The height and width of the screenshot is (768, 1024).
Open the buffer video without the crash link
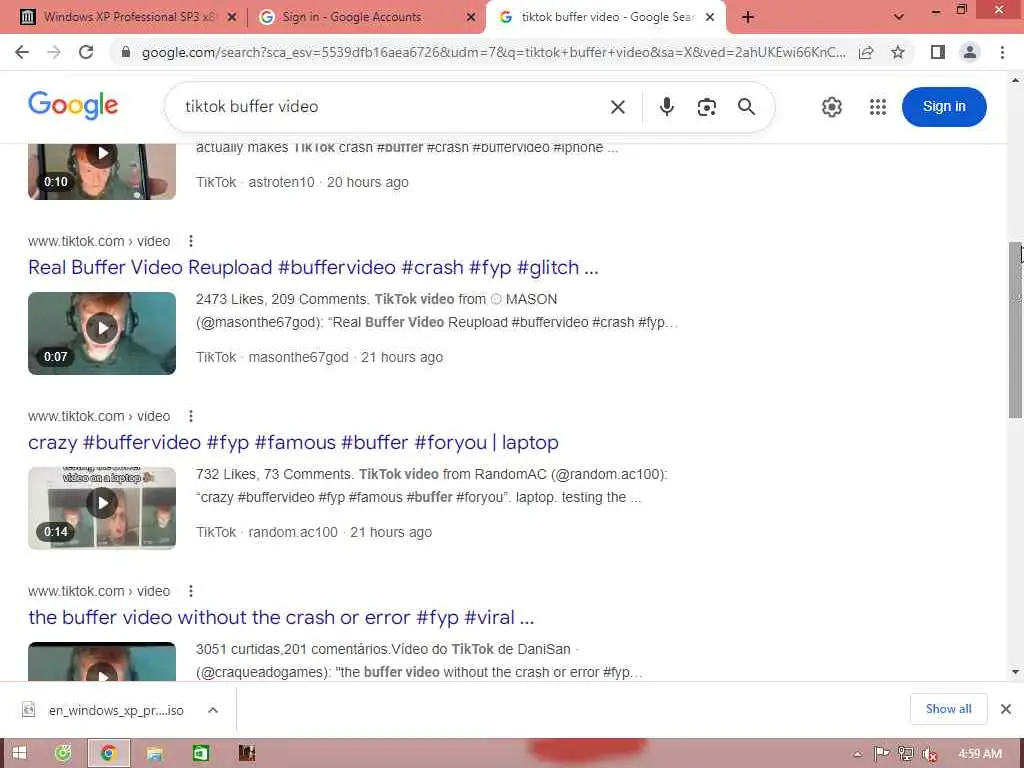281,617
